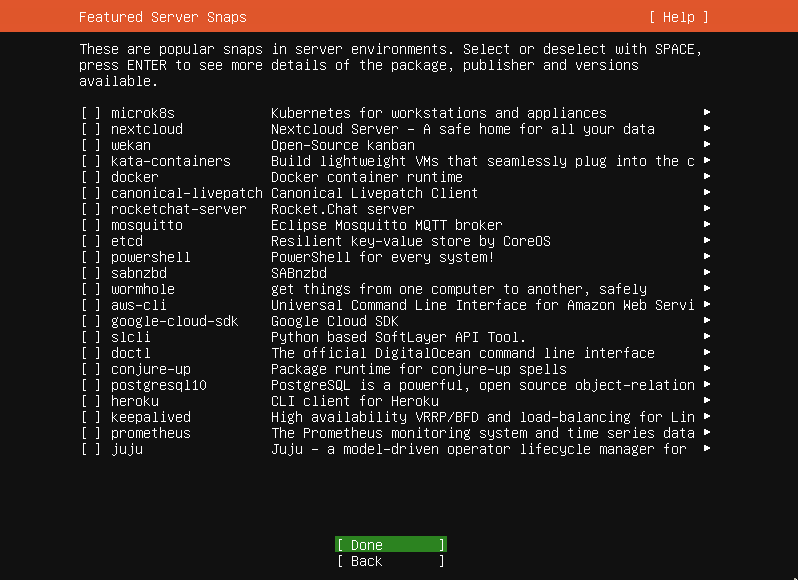The height and width of the screenshot is (580, 798).
Task: Click "Google Cloud SDK" description
Action: pyautogui.click(x=334, y=322)
